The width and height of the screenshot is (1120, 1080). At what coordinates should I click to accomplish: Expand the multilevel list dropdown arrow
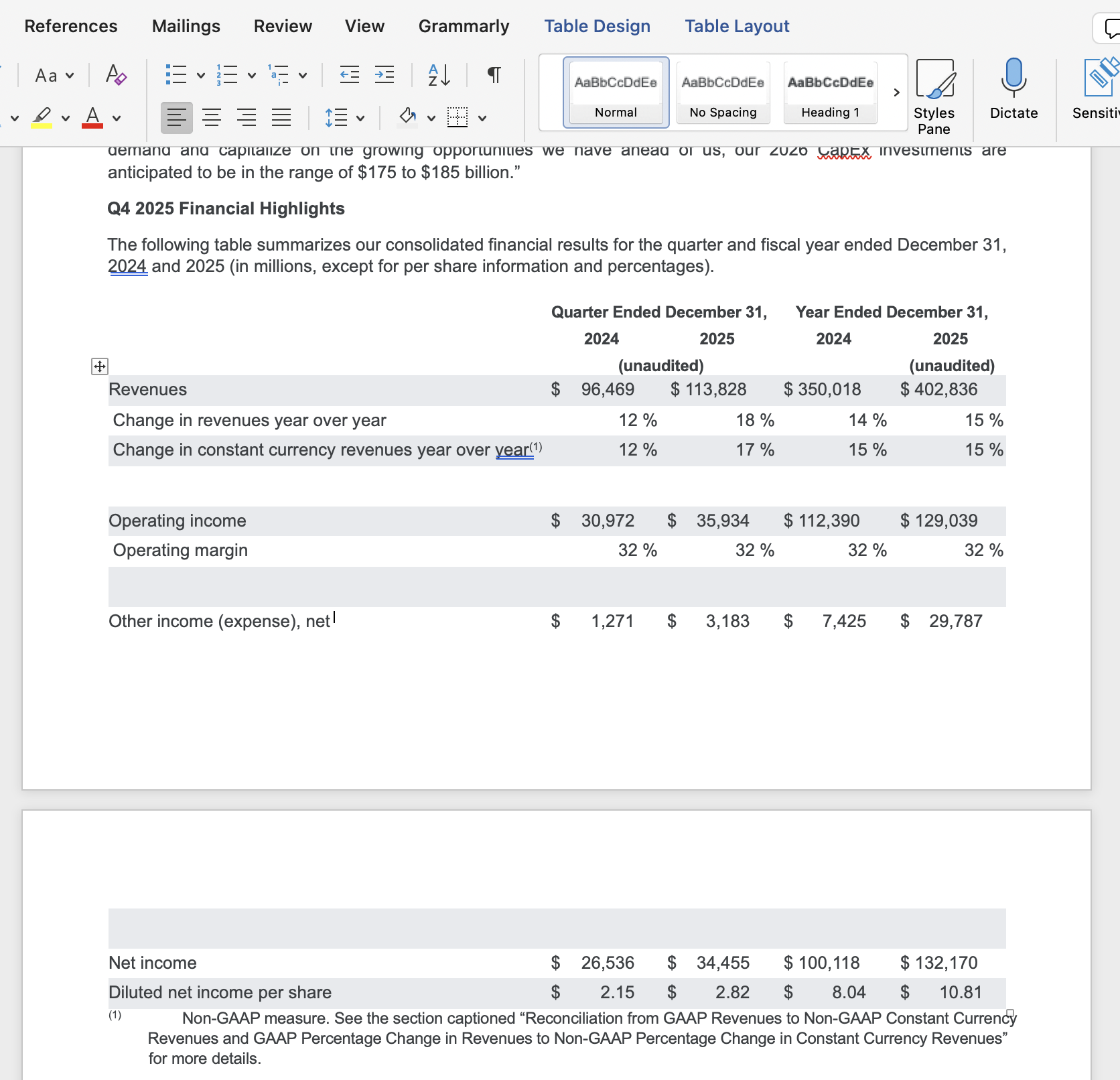303,76
